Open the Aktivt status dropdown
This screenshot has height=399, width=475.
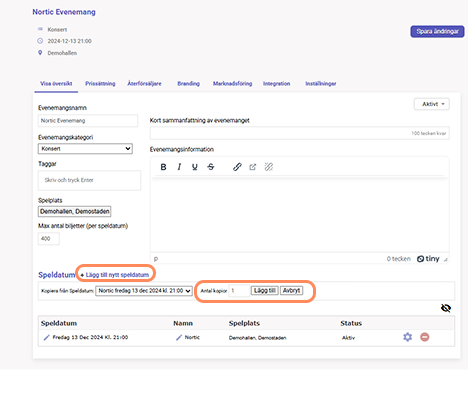pyautogui.click(x=432, y=104)
